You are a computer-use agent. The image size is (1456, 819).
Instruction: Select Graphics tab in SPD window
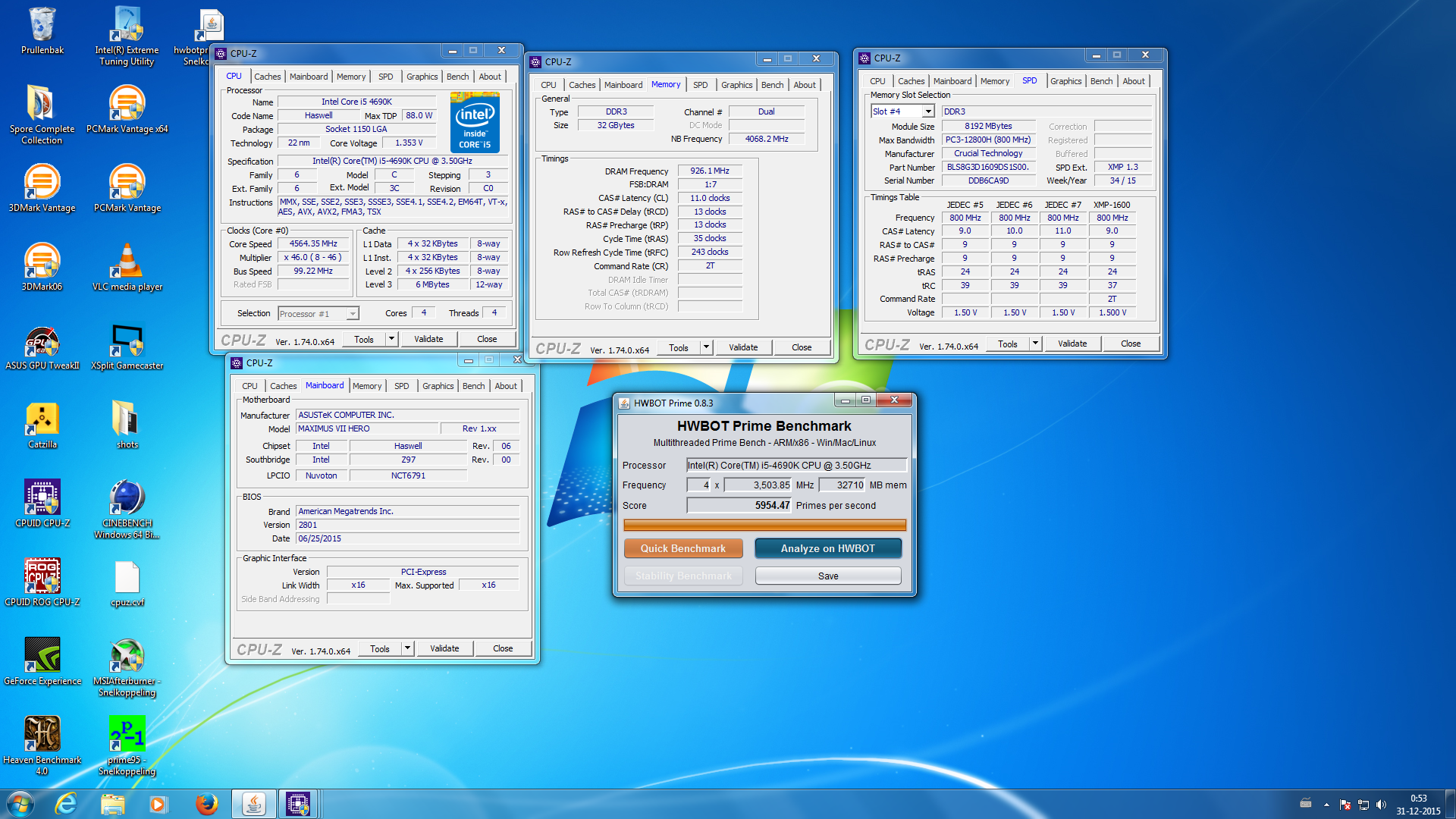(x=1065, y=81)
